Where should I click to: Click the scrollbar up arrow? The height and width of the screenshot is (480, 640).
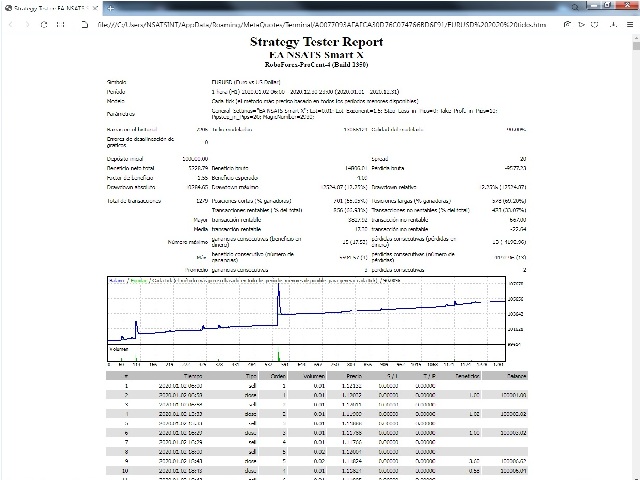coord(636,38)
